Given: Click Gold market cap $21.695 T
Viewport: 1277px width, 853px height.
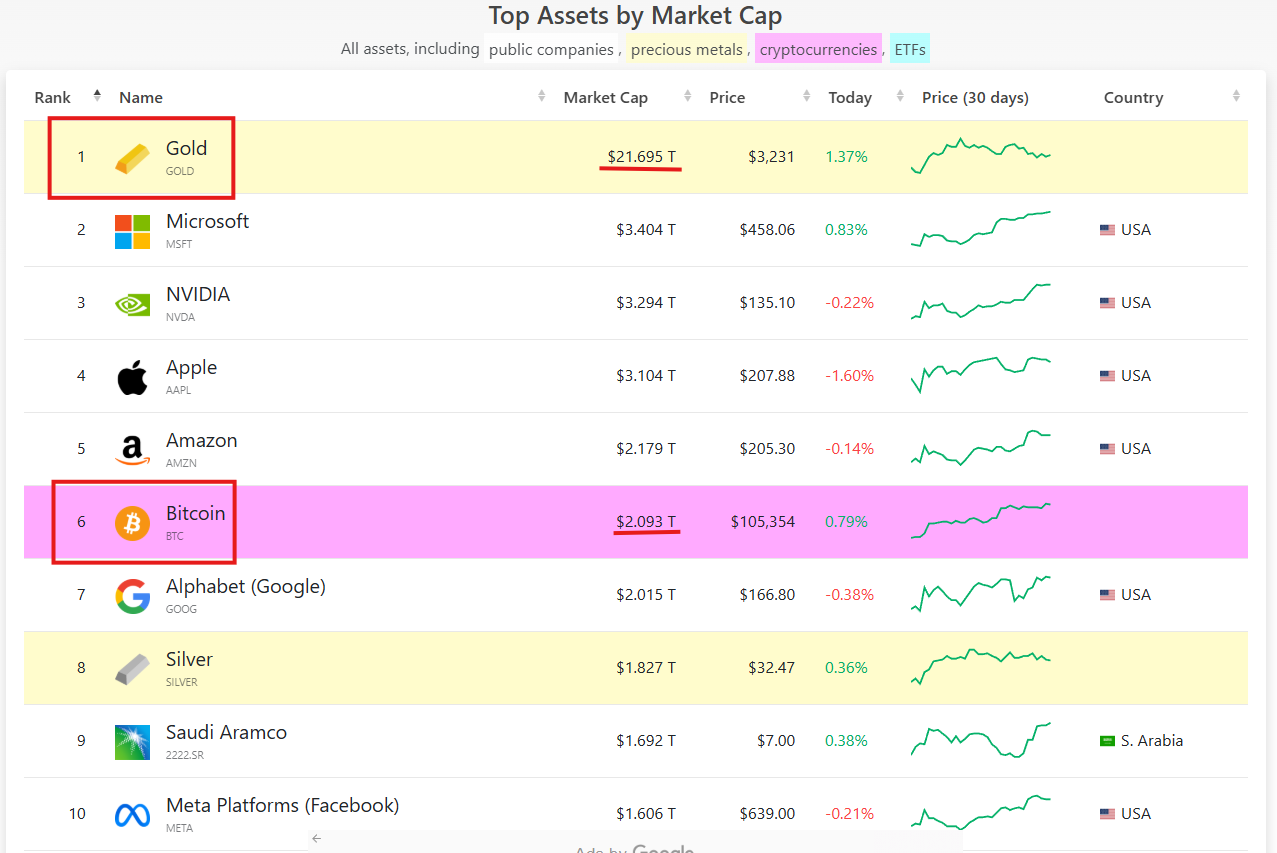Looking at the screenshot, I should point(641,157).
